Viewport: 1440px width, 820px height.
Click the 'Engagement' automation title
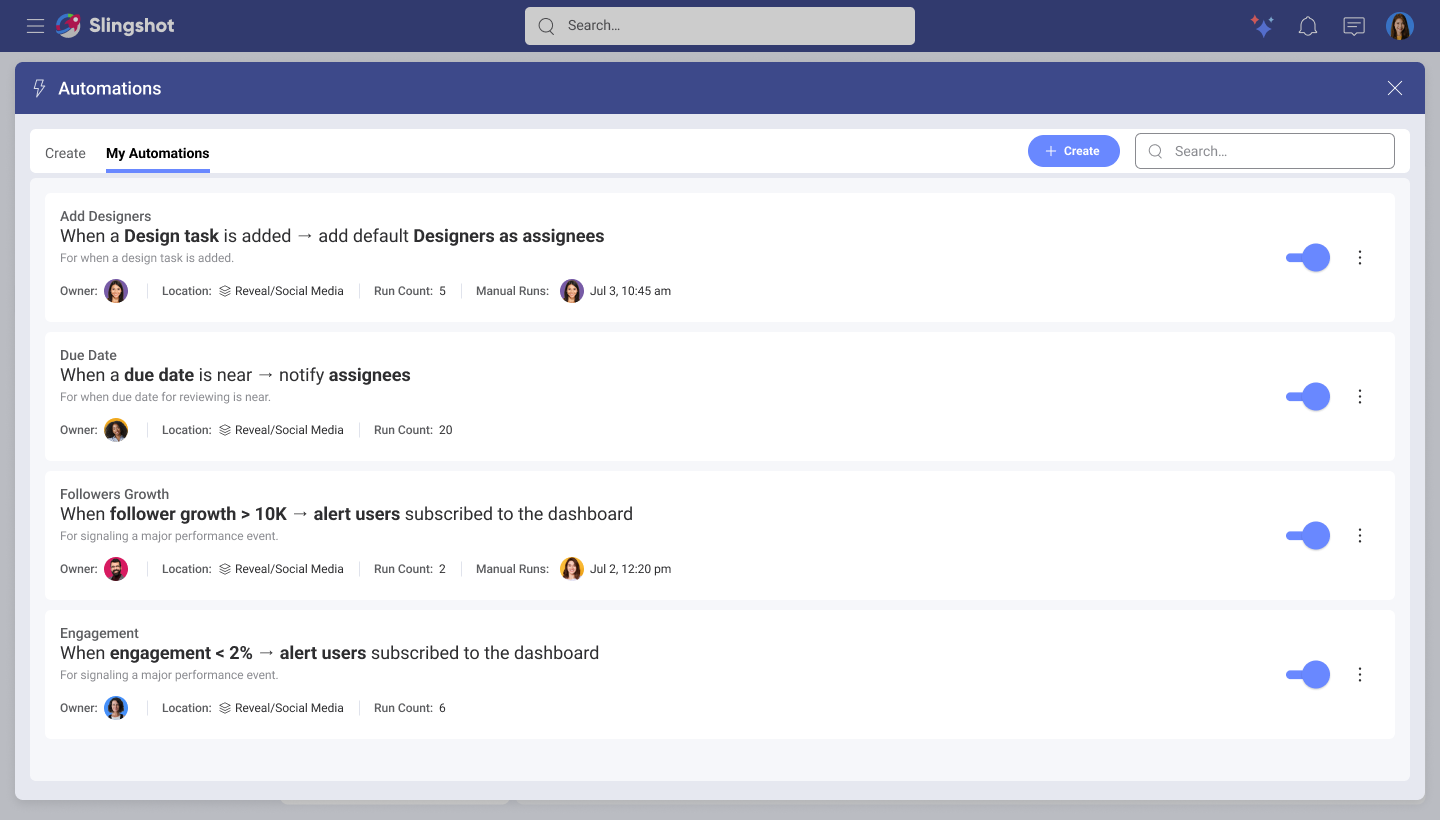[99, 633]
